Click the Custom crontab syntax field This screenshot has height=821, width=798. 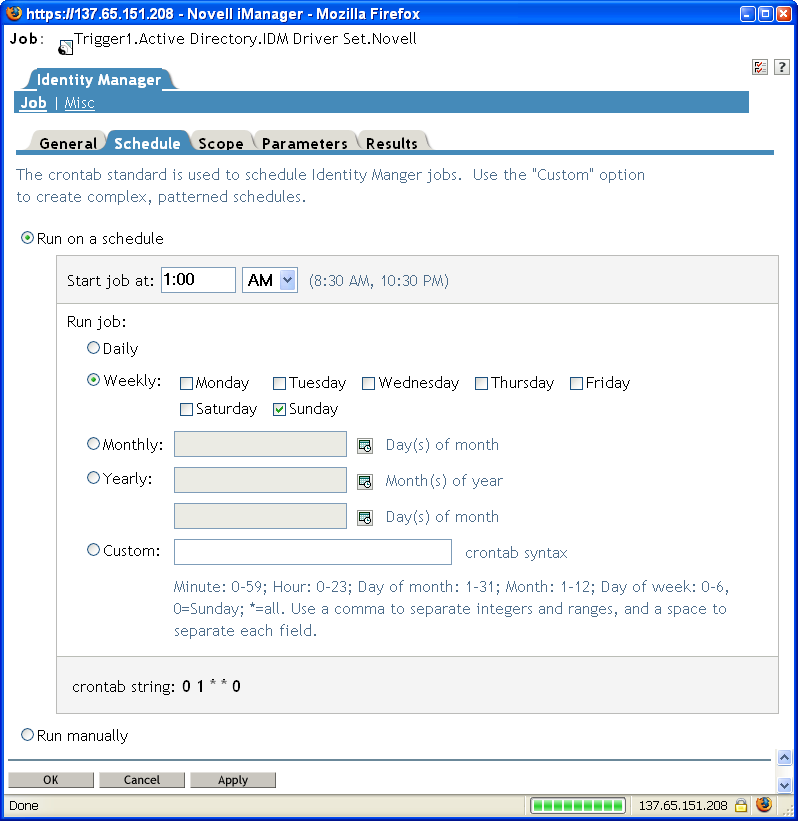coord(313,552)
